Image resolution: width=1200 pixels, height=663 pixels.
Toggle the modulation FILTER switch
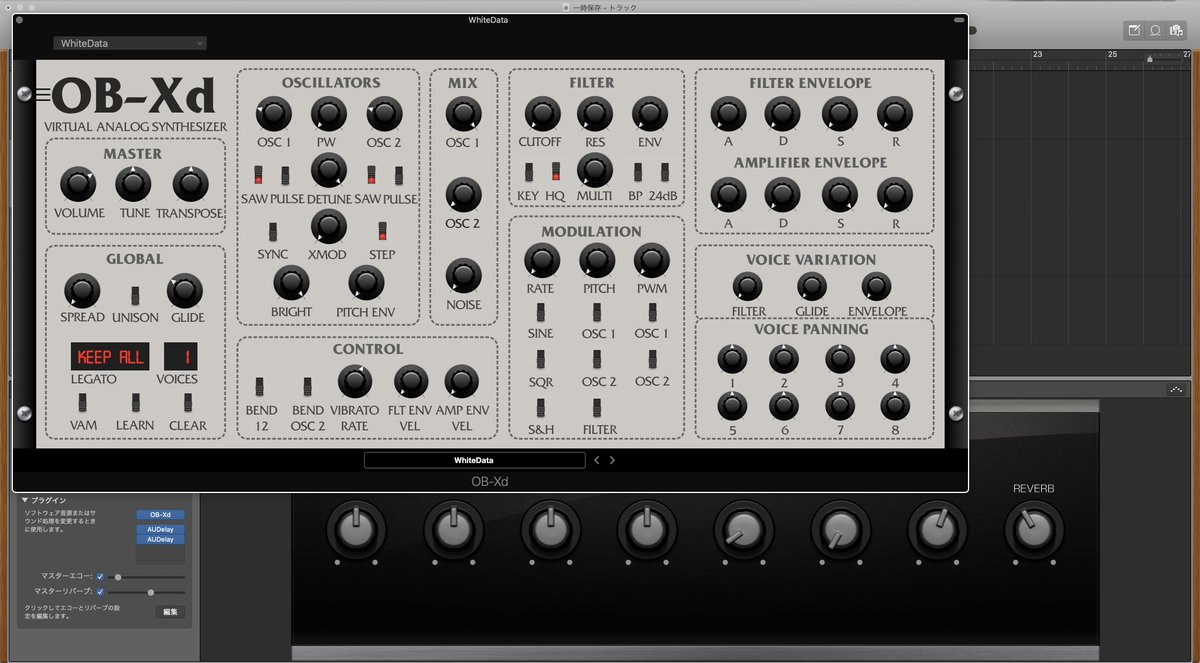[x=597, y=407]
